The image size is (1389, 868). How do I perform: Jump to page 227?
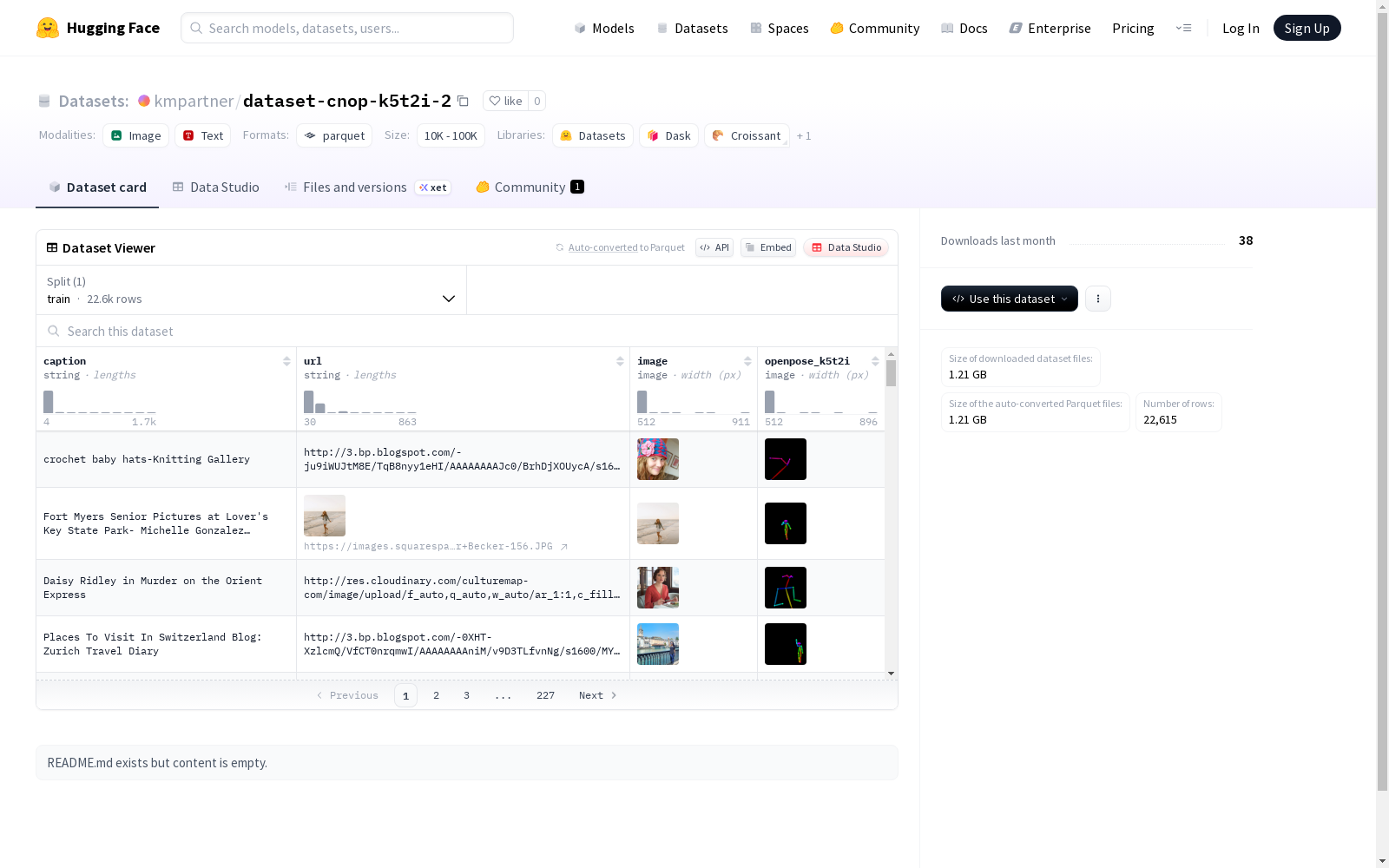545,695
